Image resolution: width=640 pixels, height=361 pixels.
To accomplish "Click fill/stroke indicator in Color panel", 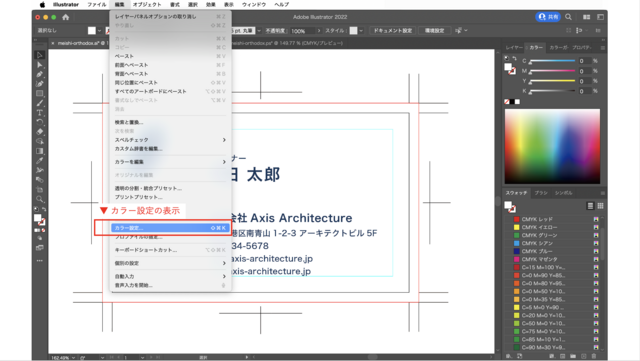I will [510, 69].
